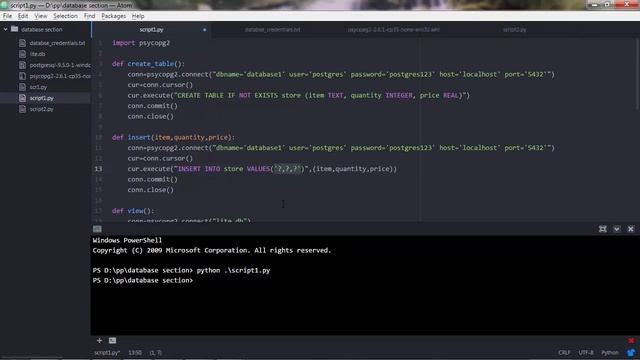Click file icon beside script2.py
This screenshot has width=640, height=360.
(x=22, y=109)
